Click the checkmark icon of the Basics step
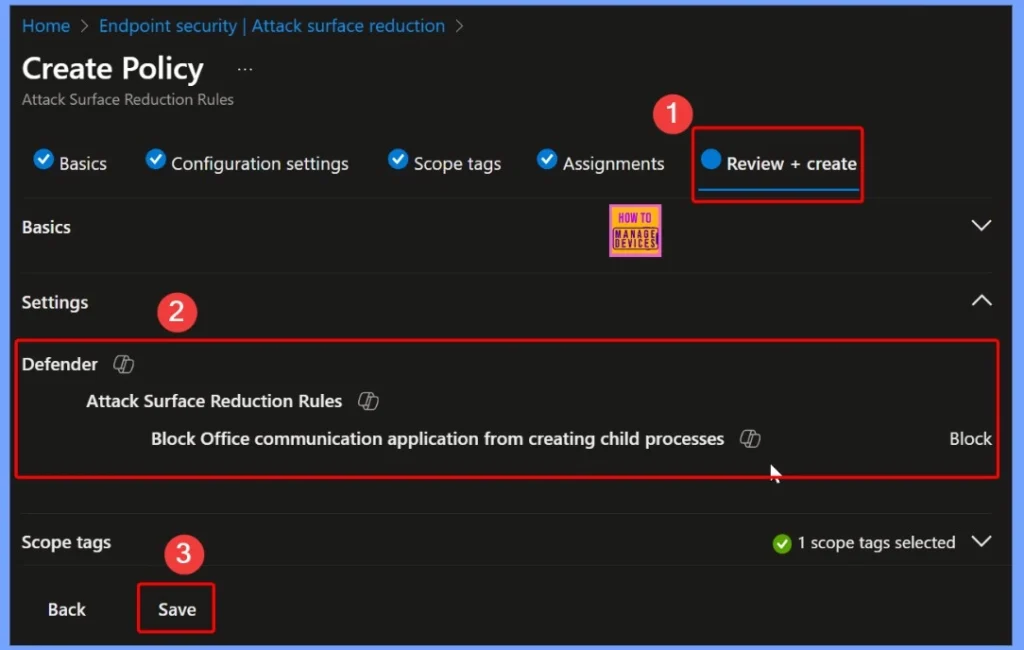This screenshot has height=650, width=1024. point(43,160)
